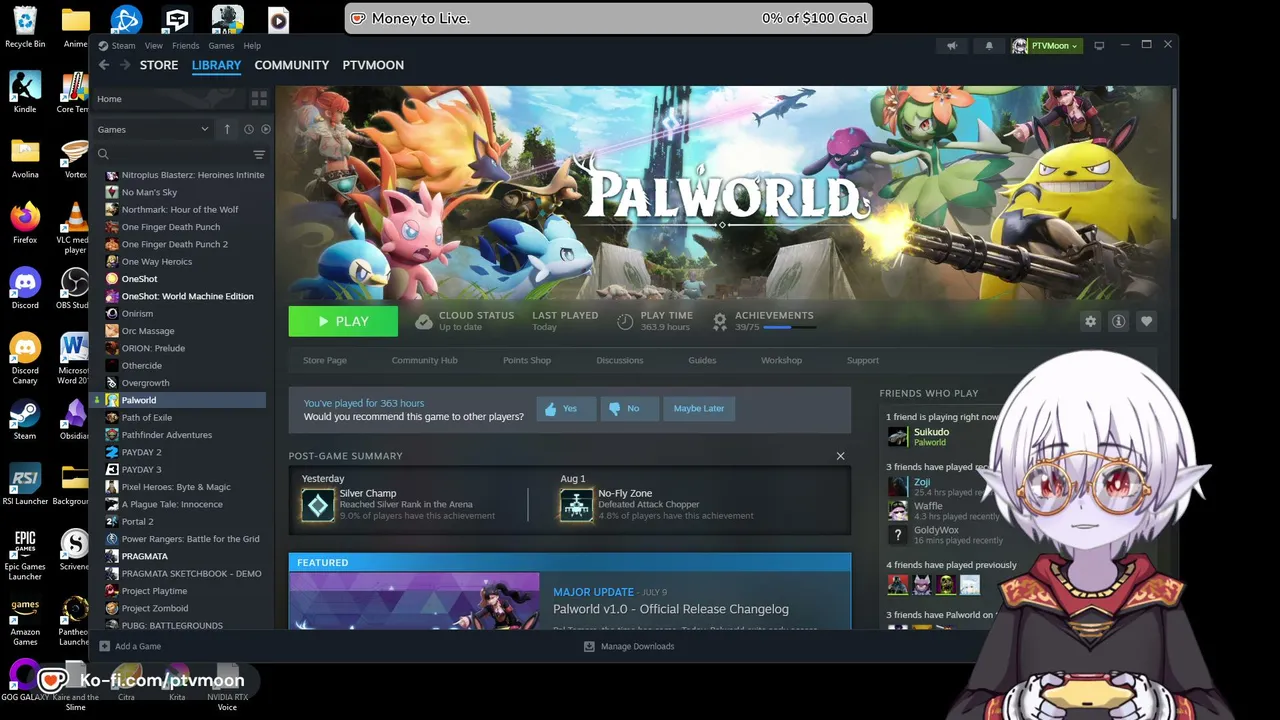Open the Friends menu
The width and height of the screenshot is (1280, 720).
(x=185, y=46)
